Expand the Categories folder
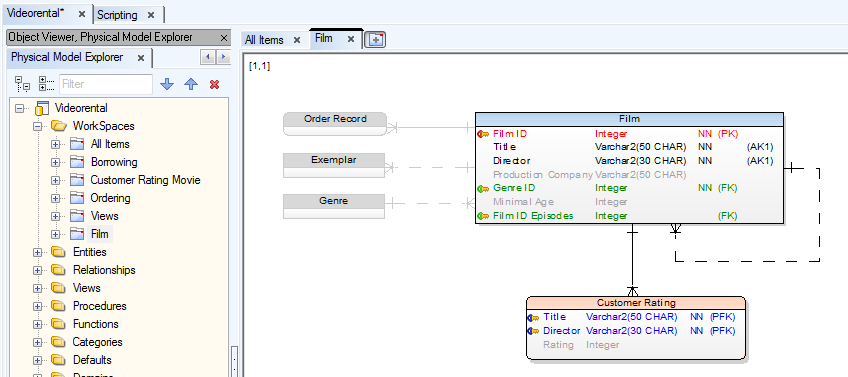Viewport: 848px width, 377px height. (x=37, y=342)
